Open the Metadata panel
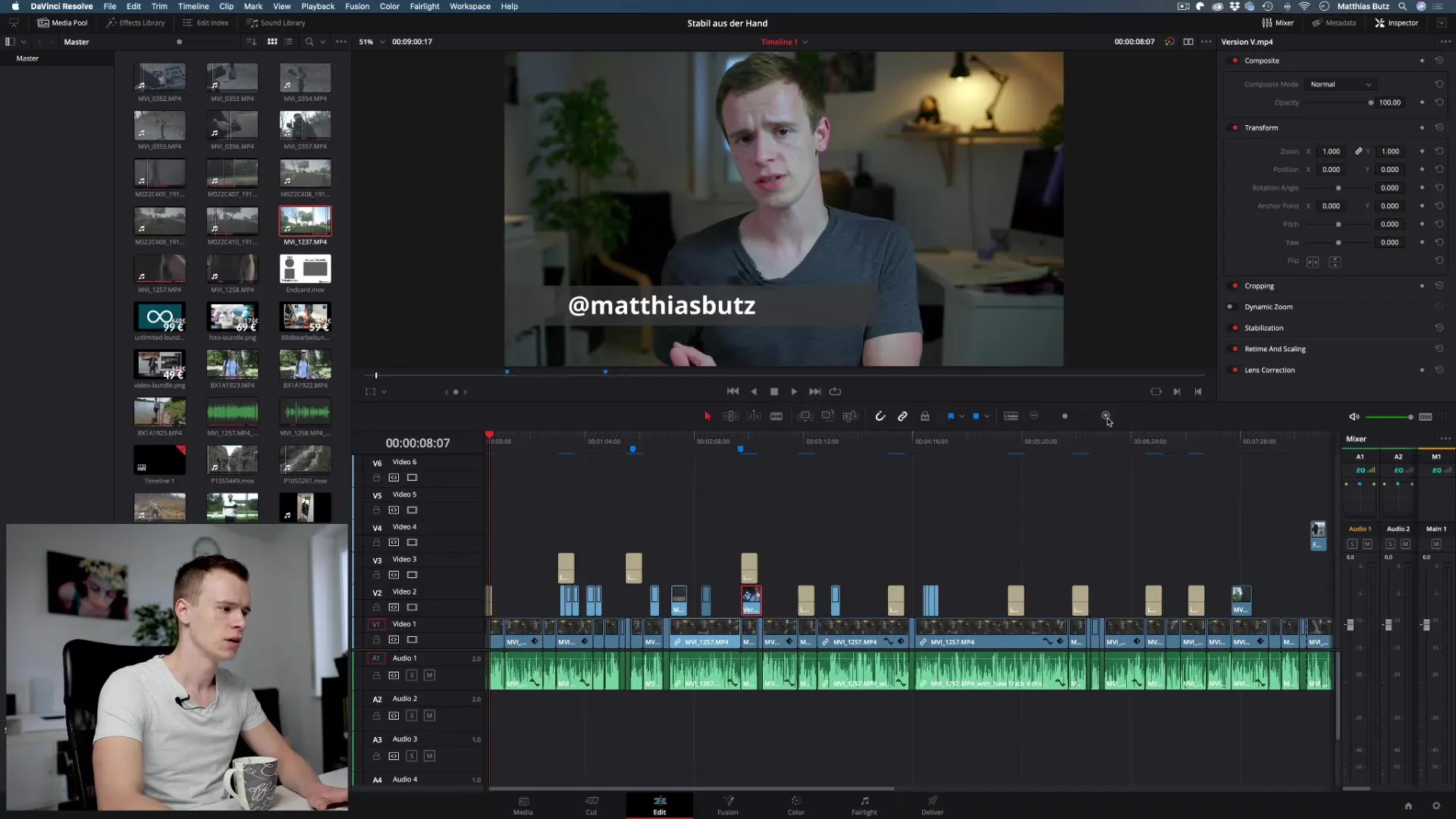This screenshot has width=1456, height=819. 1335,23
